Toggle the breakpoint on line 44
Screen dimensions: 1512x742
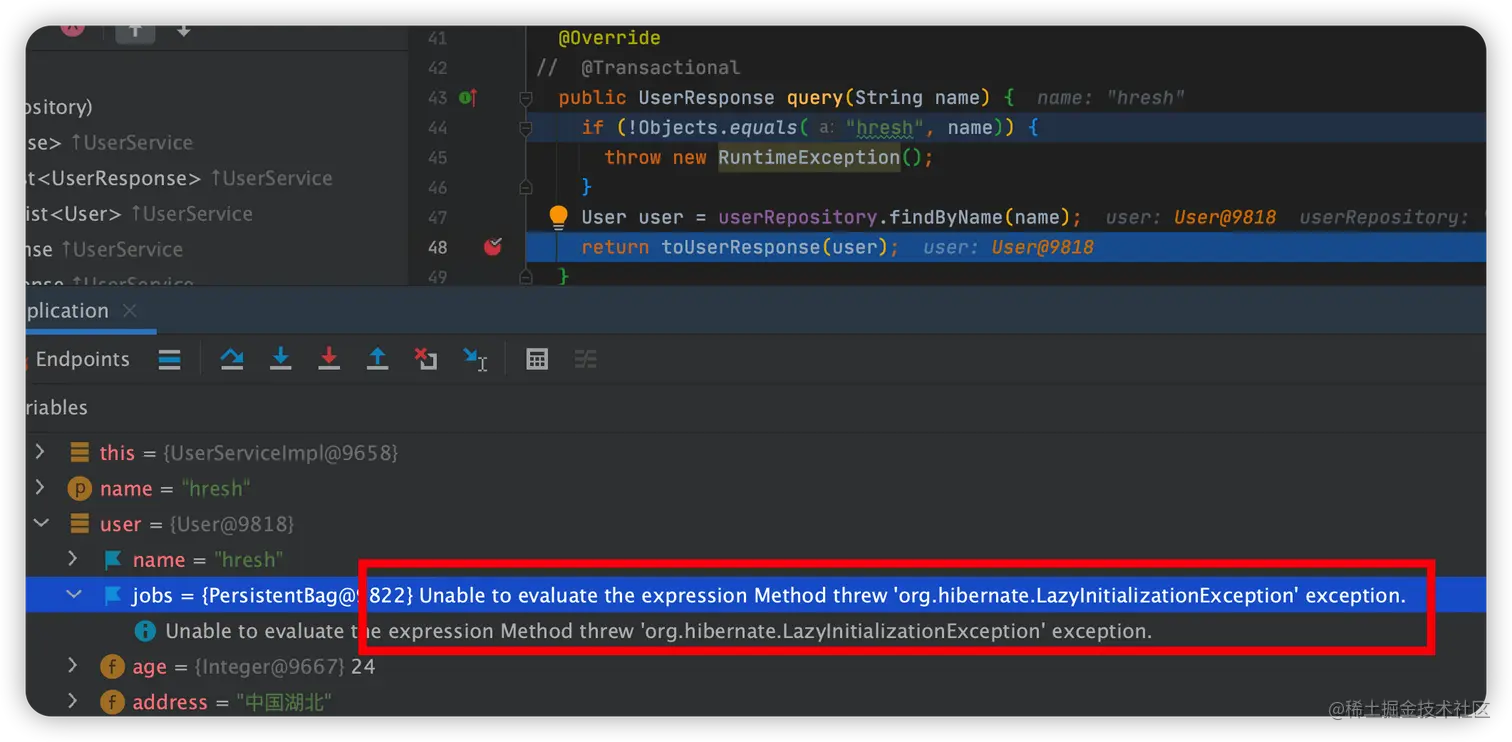click(x=493, y=127)
